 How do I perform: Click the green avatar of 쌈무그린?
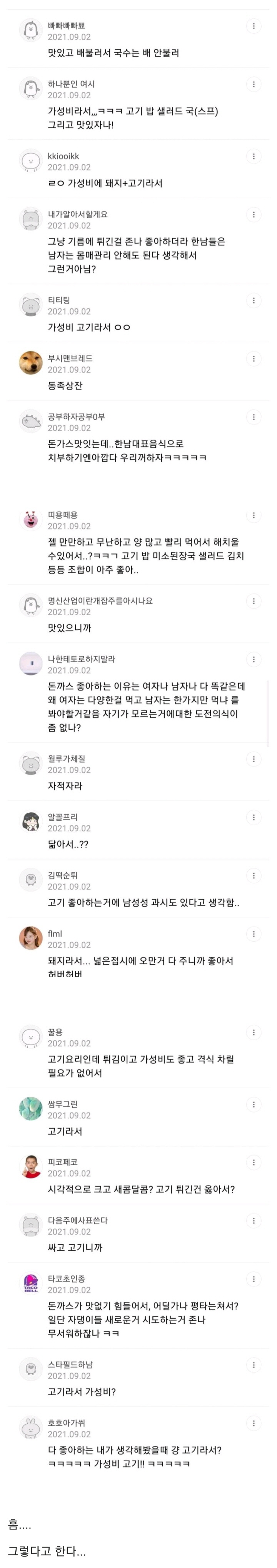(30, 1109)
